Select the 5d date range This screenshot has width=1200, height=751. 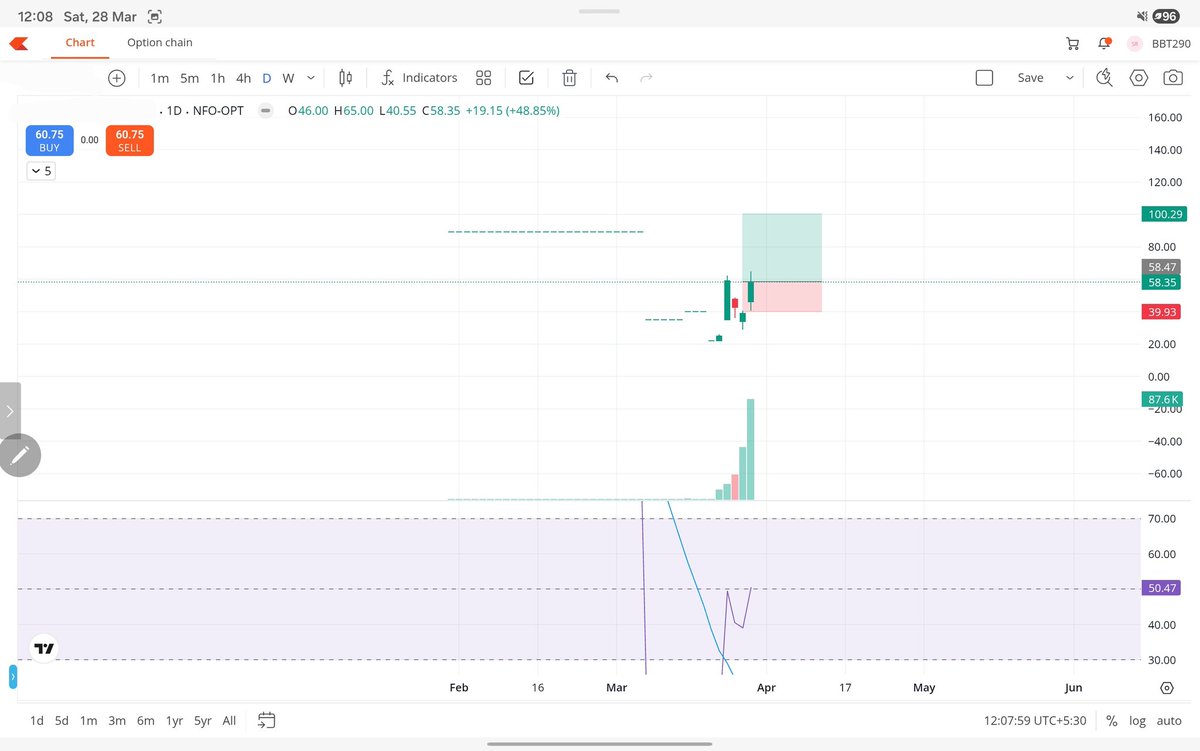pos(62,721)
